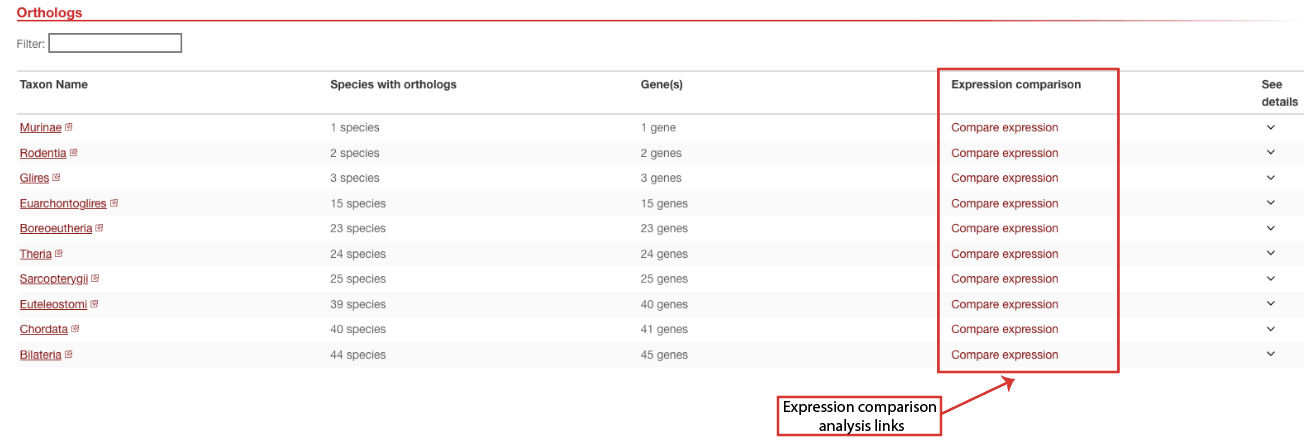Compare expression for Glires orthologs

1004,178
